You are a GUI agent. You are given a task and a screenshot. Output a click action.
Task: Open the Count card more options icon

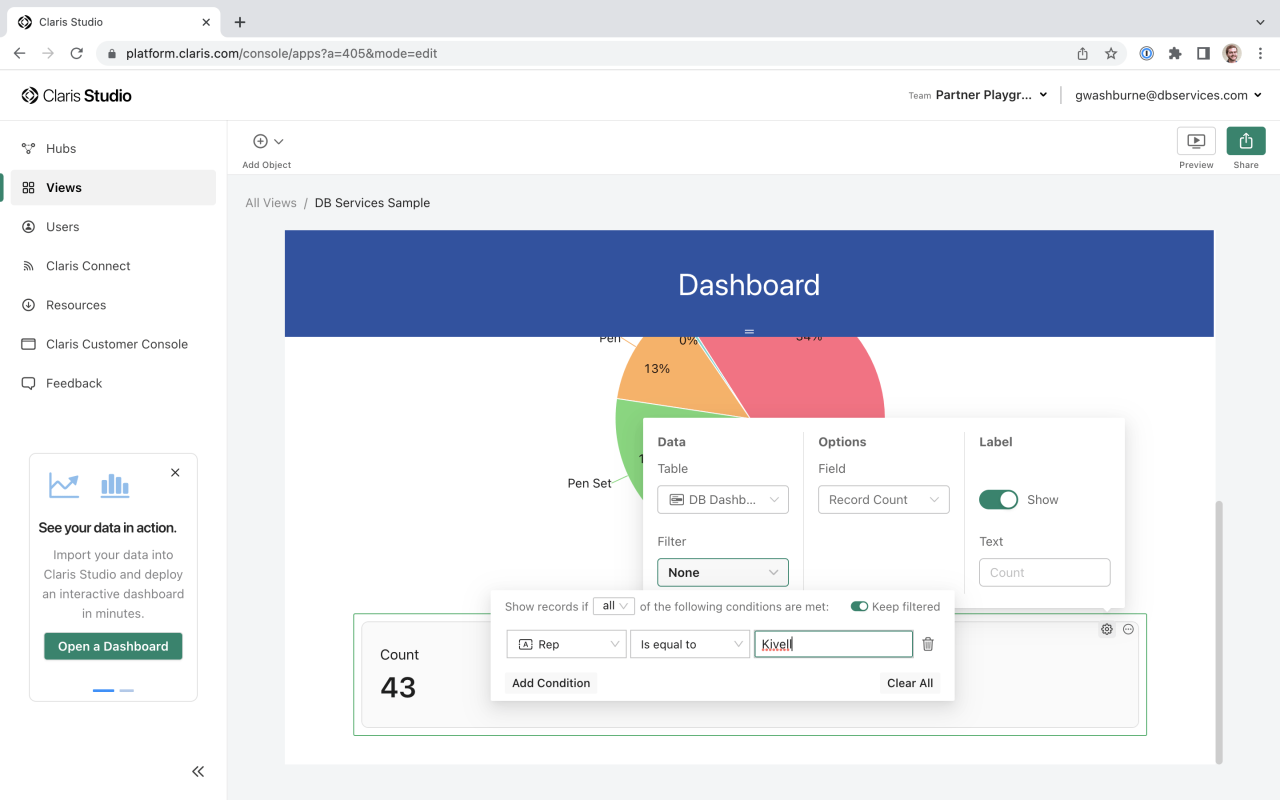point(1128,629)
